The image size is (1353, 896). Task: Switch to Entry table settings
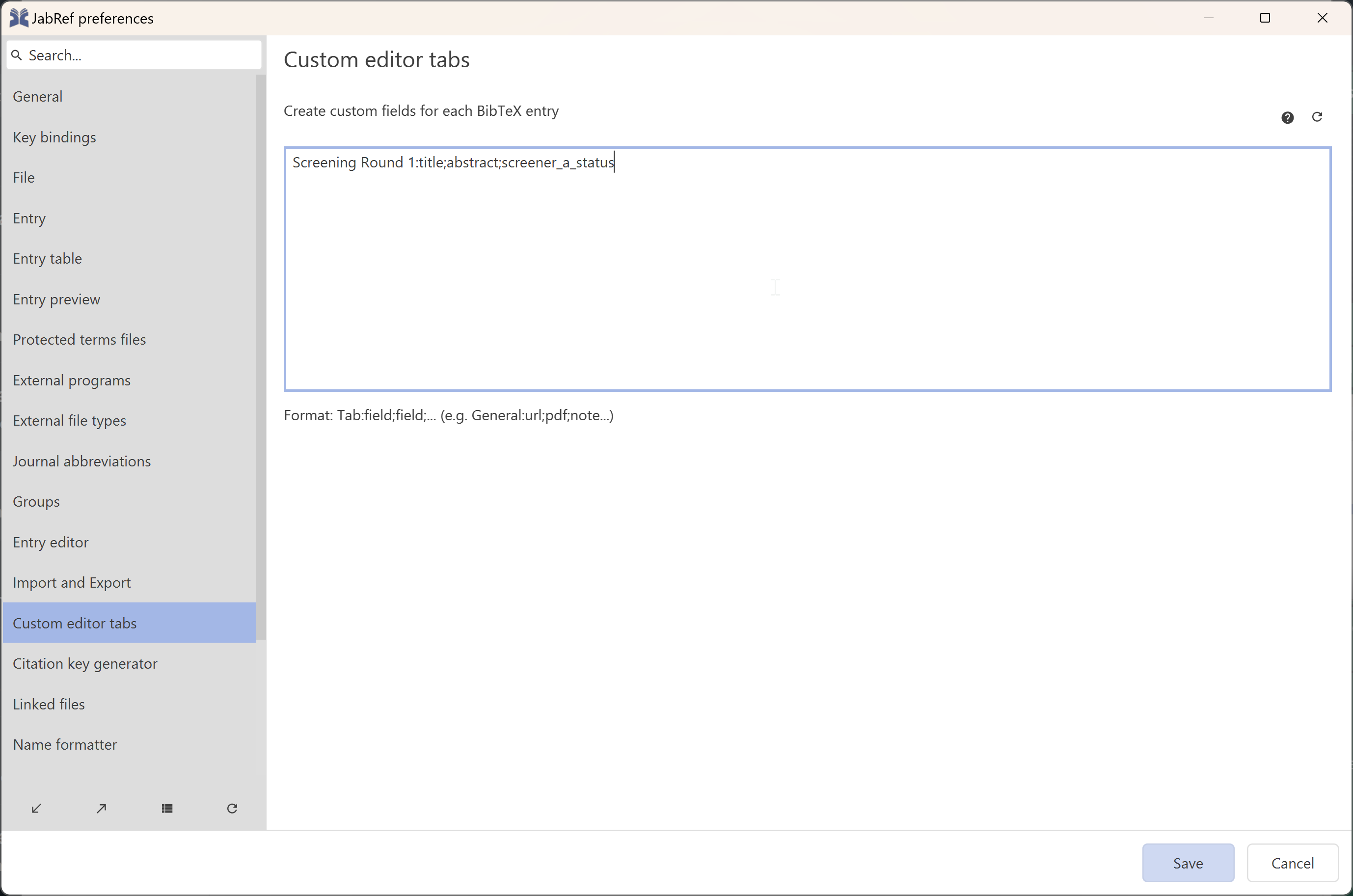129,259
